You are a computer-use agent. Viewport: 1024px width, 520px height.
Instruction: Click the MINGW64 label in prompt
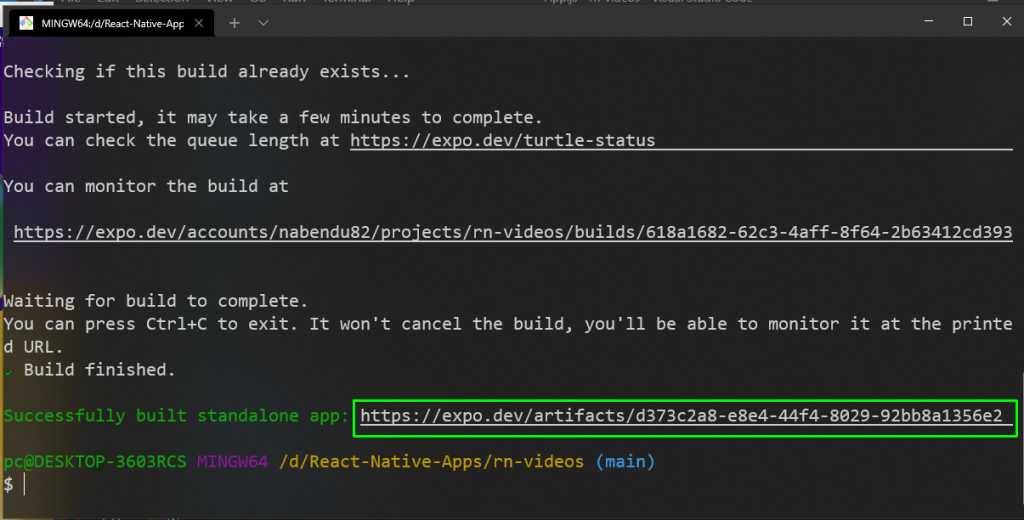pyautogui.click(x=232, y=461)
